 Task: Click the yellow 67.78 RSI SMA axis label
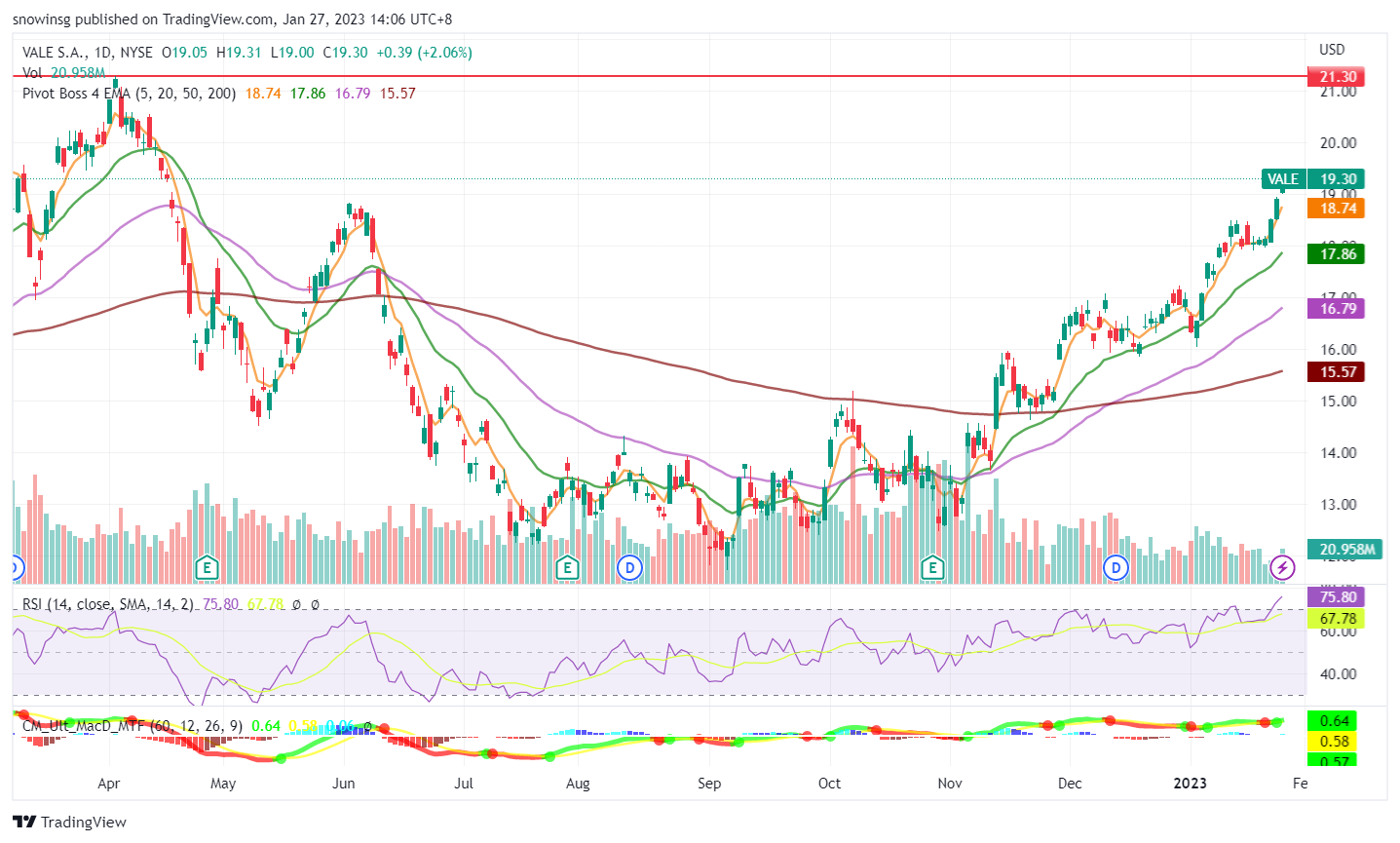pyautogui.click(x=1338, y=618)
